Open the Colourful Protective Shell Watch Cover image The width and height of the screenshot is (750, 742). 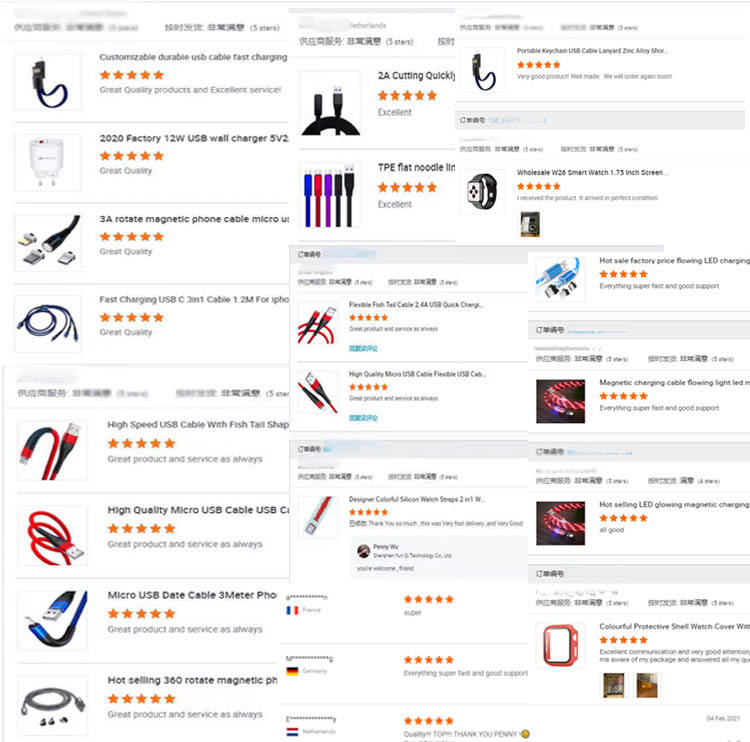point(560,645)
